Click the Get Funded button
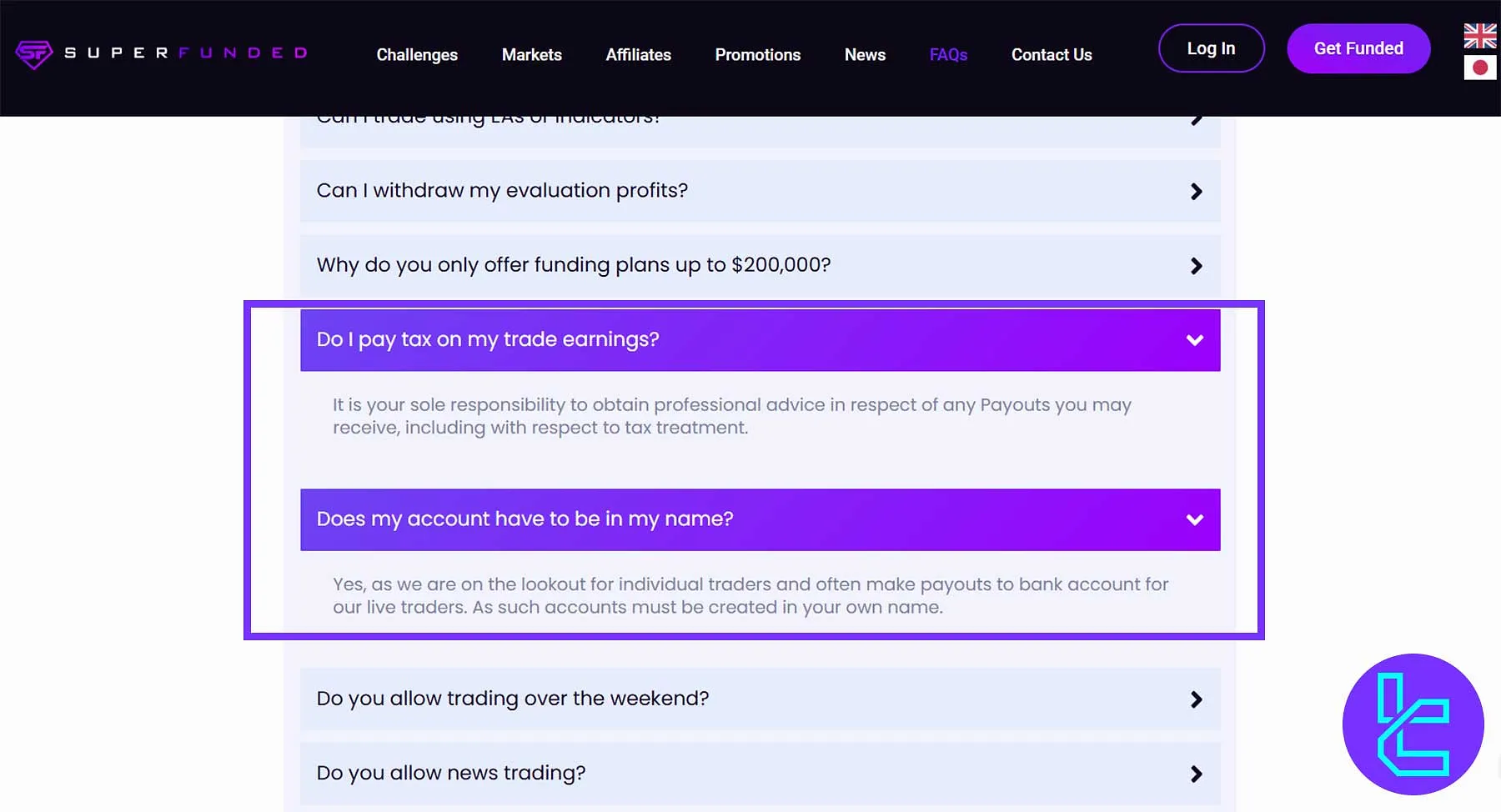 click(x=1358, y=48)
